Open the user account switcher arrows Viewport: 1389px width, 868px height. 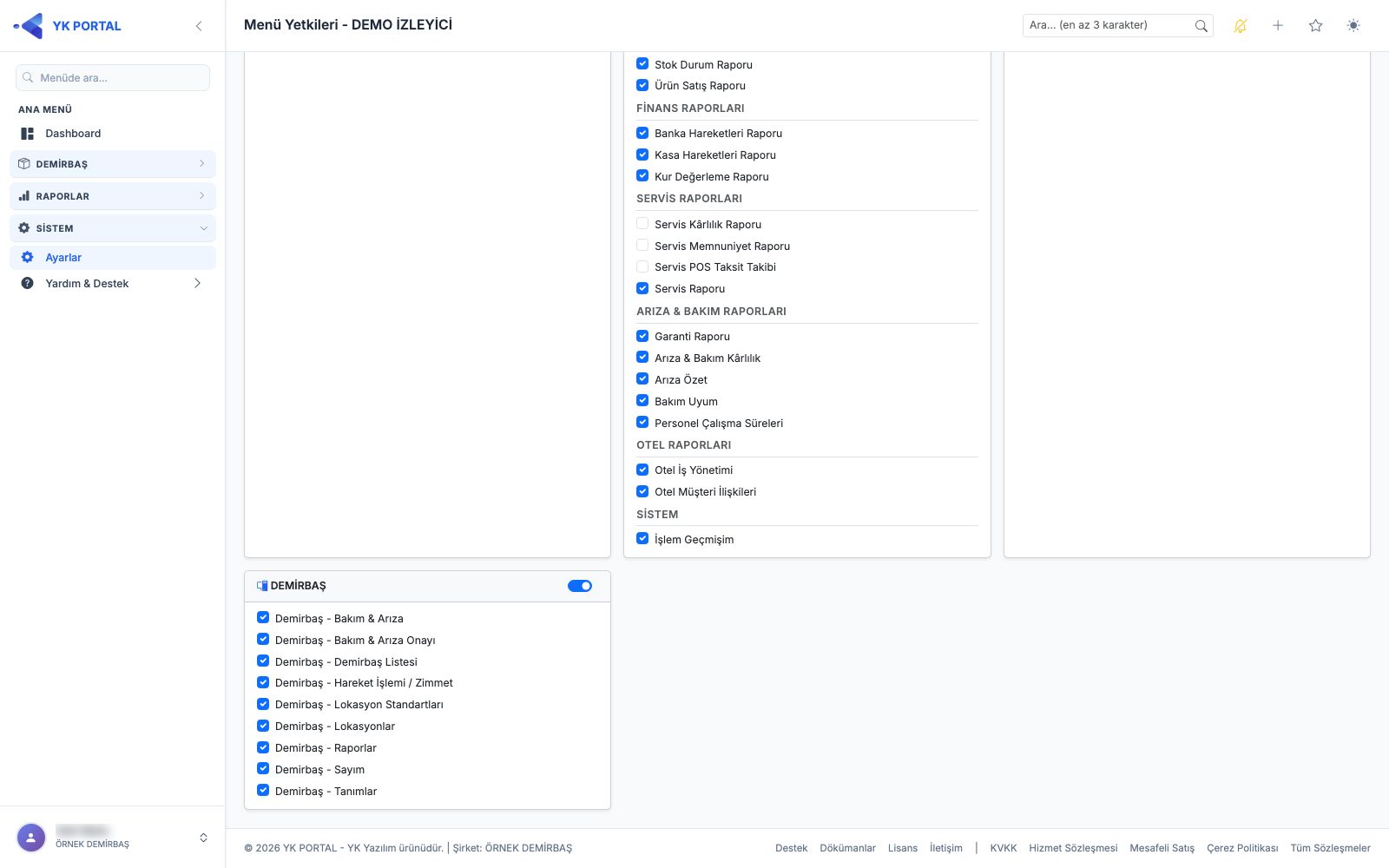tap(203, 838)
